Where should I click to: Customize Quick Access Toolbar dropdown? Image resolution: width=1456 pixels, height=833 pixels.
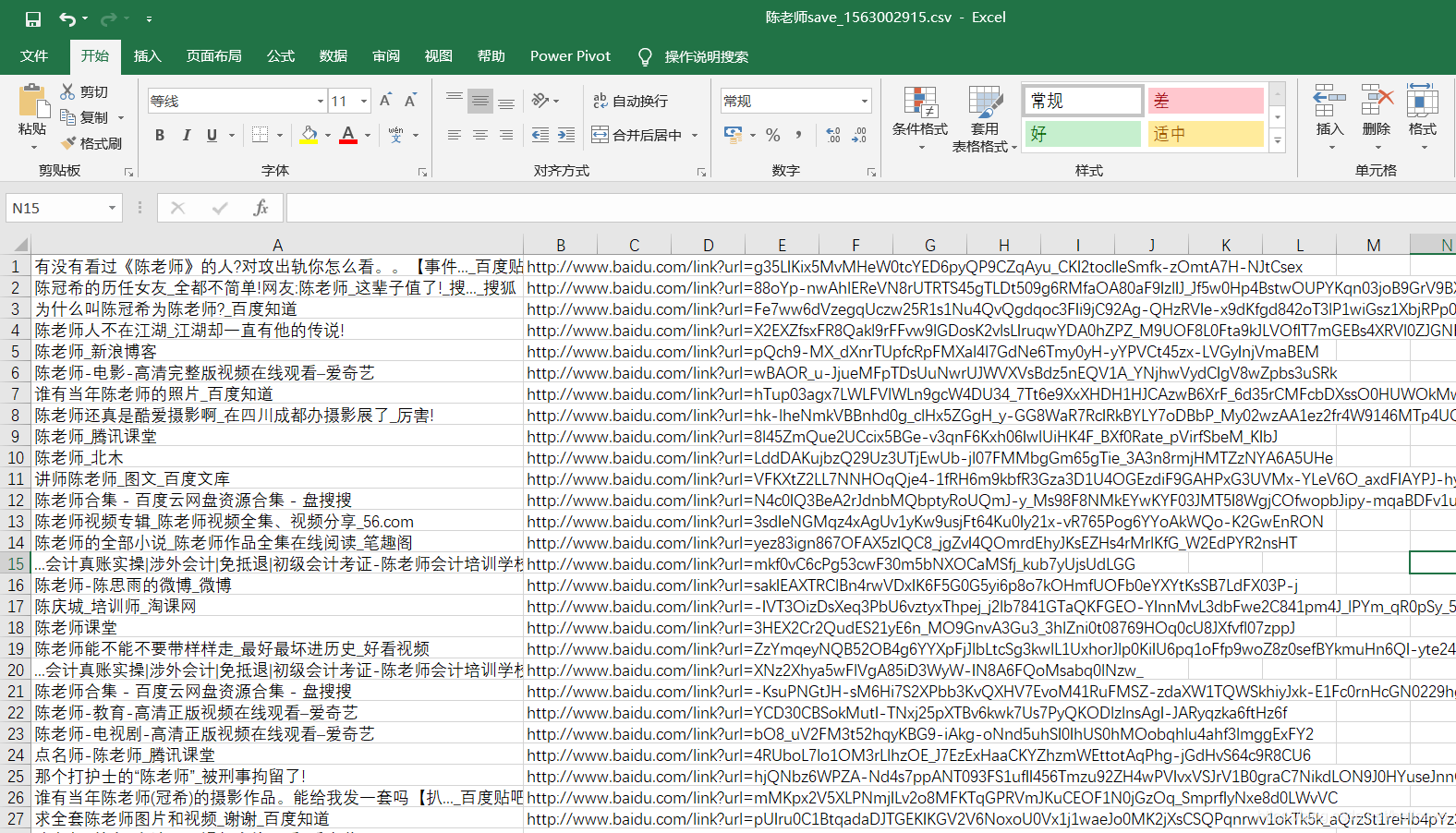point(149,18)
